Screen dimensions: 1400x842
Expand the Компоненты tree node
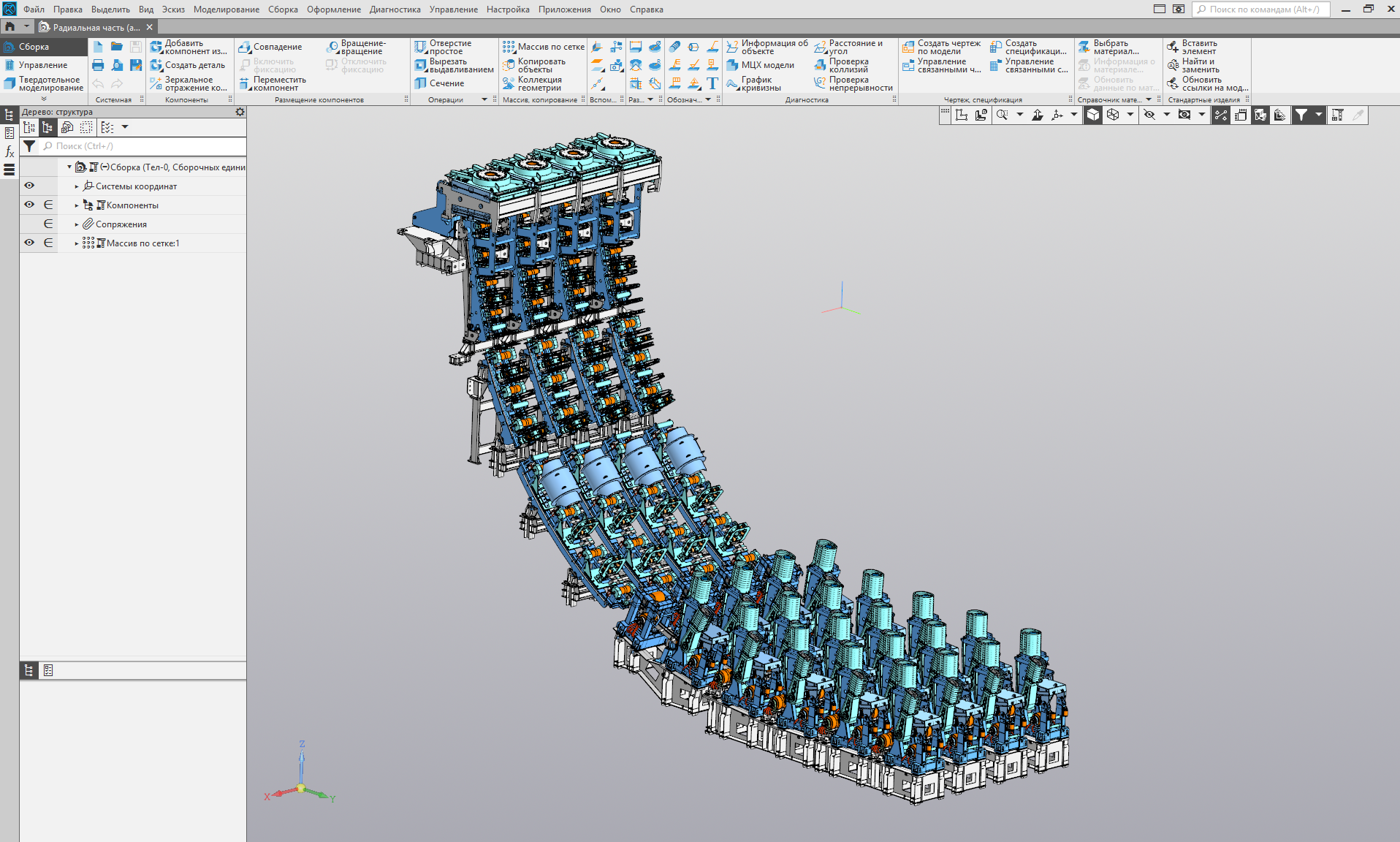pyautogui.click(x=77, y=205)
